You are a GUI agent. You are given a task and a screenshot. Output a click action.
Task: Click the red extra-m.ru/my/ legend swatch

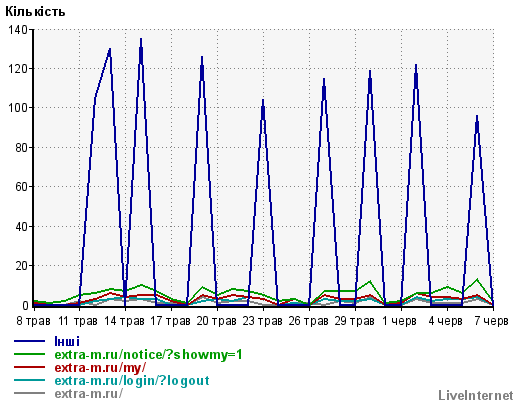click(29, 367)
